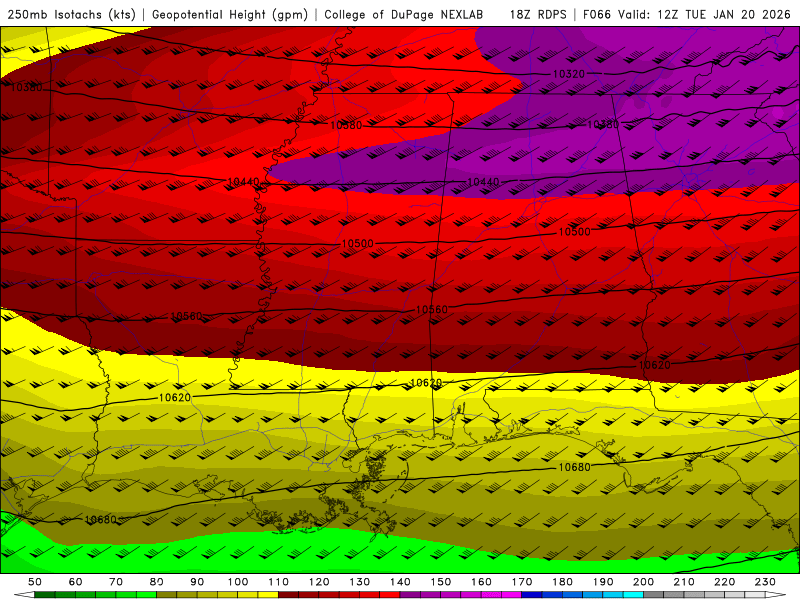Click the yellow legend swatch below 110

pyautogui.click(x=268, y=595)
